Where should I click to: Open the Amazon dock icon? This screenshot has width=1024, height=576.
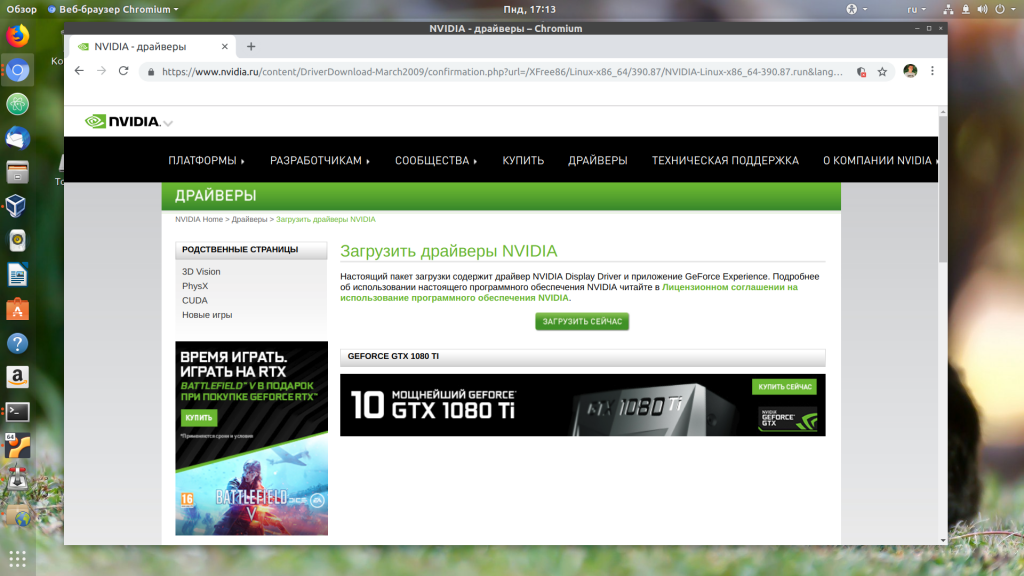click(x=18, y=377)
